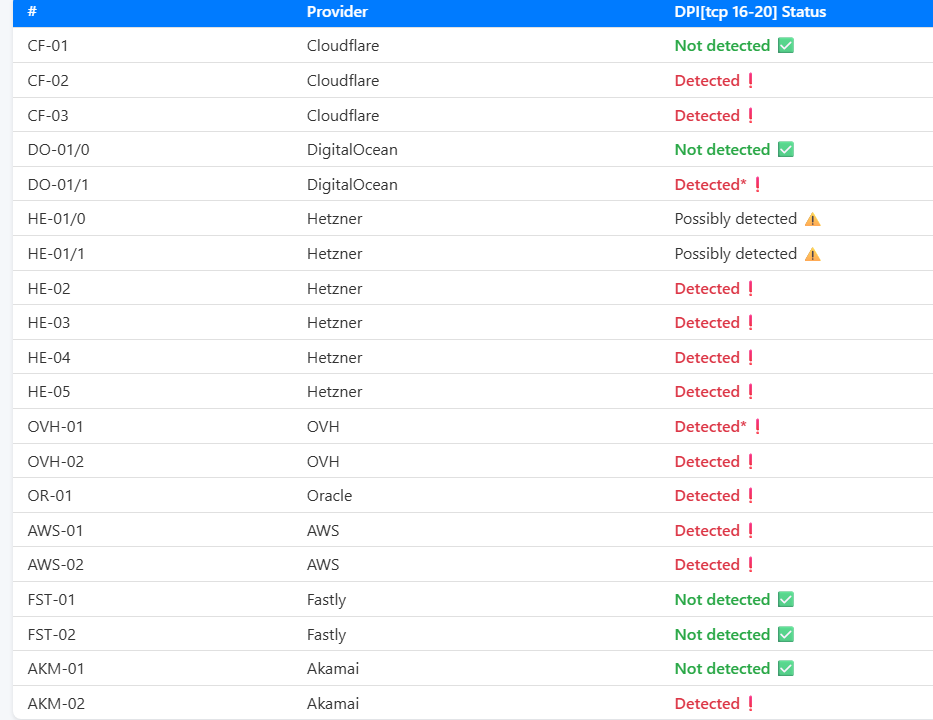Select the HE-05 identifier cell
Screen dimensions: 933x720
pos(49,392)
